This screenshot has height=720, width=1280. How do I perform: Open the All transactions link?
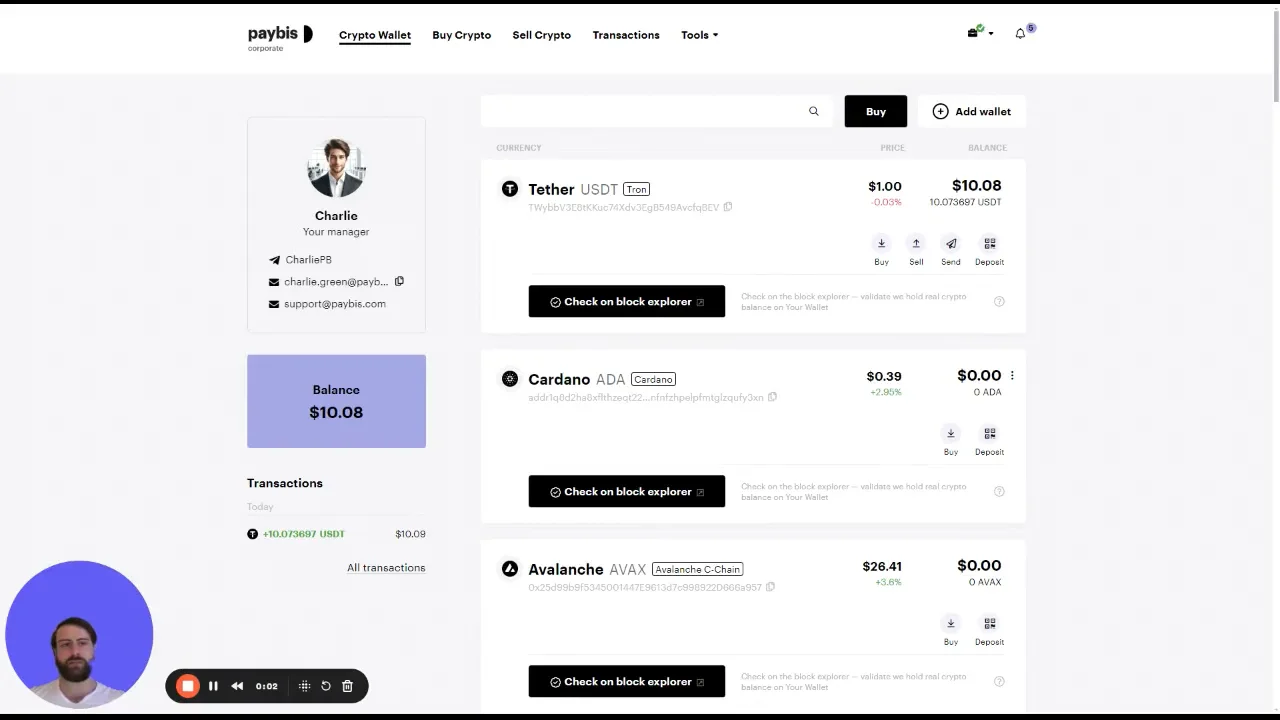[386, 568]
